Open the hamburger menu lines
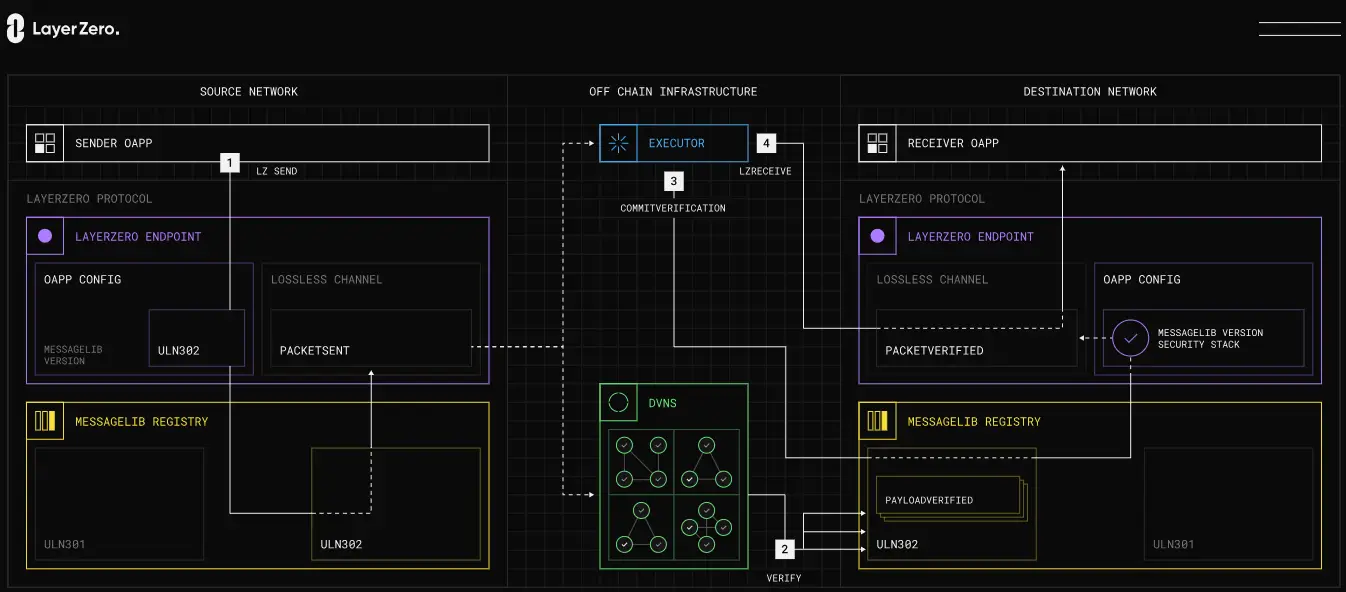Screen dimensions: 1346x592 click(x=1299, y=28)
